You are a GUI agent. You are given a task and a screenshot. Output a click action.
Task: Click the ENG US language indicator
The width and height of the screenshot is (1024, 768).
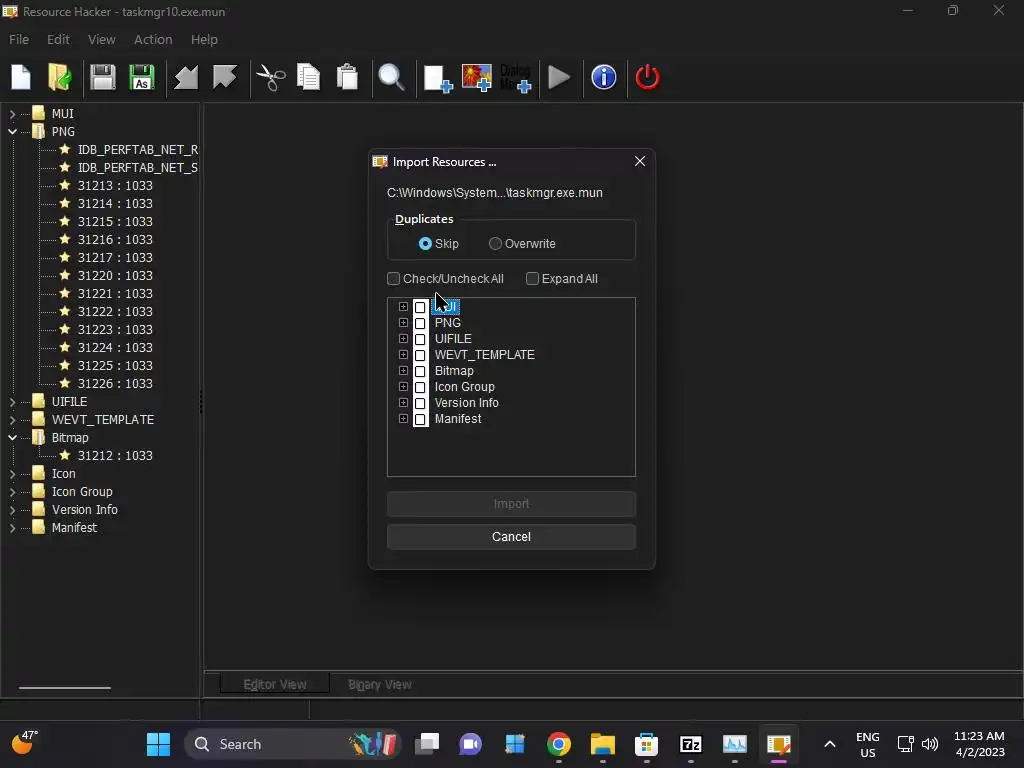pyautogui.click(x=867, y=744)
